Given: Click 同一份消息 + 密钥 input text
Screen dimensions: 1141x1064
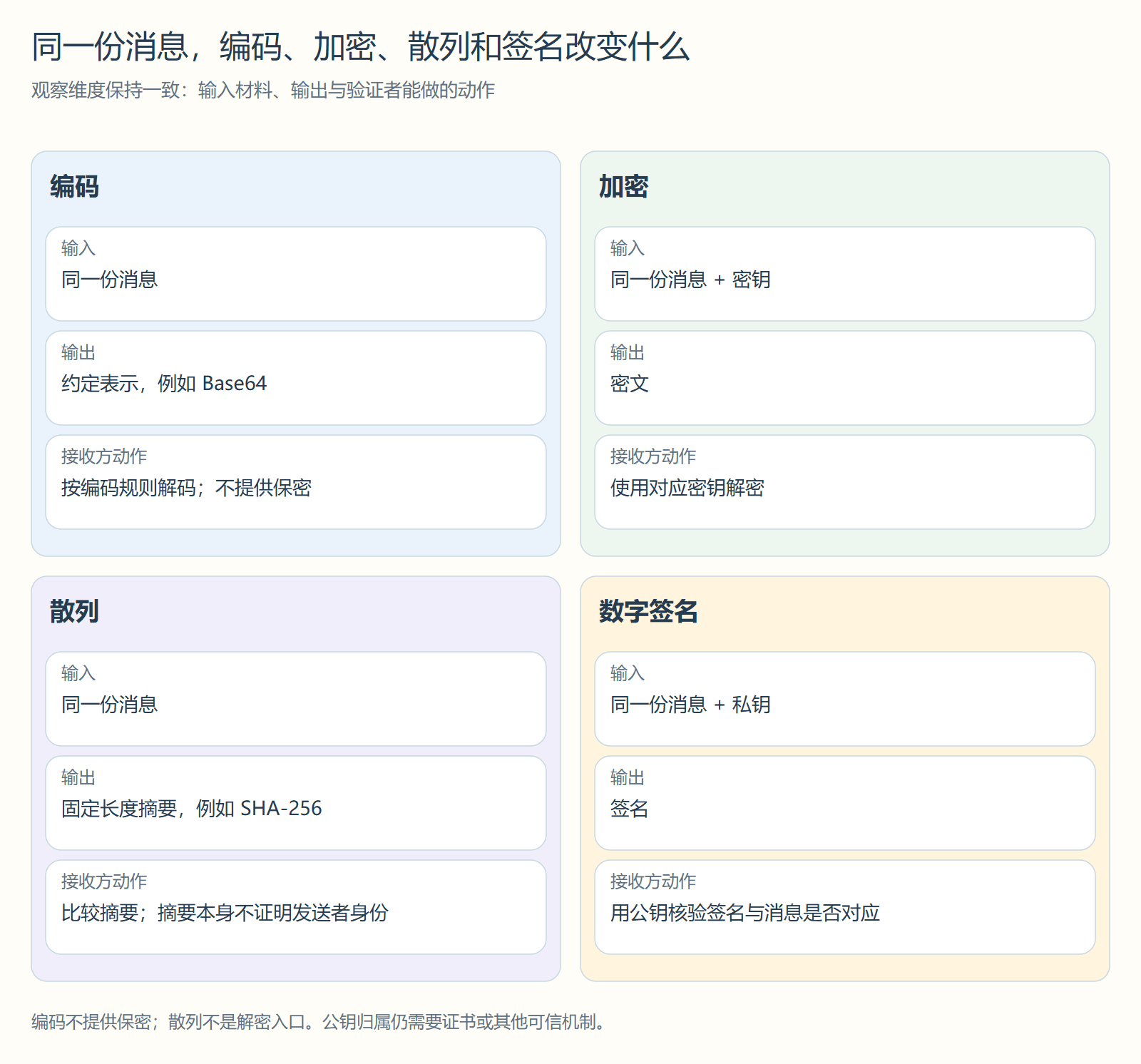Looking at the screenshot, I should 690,280.
